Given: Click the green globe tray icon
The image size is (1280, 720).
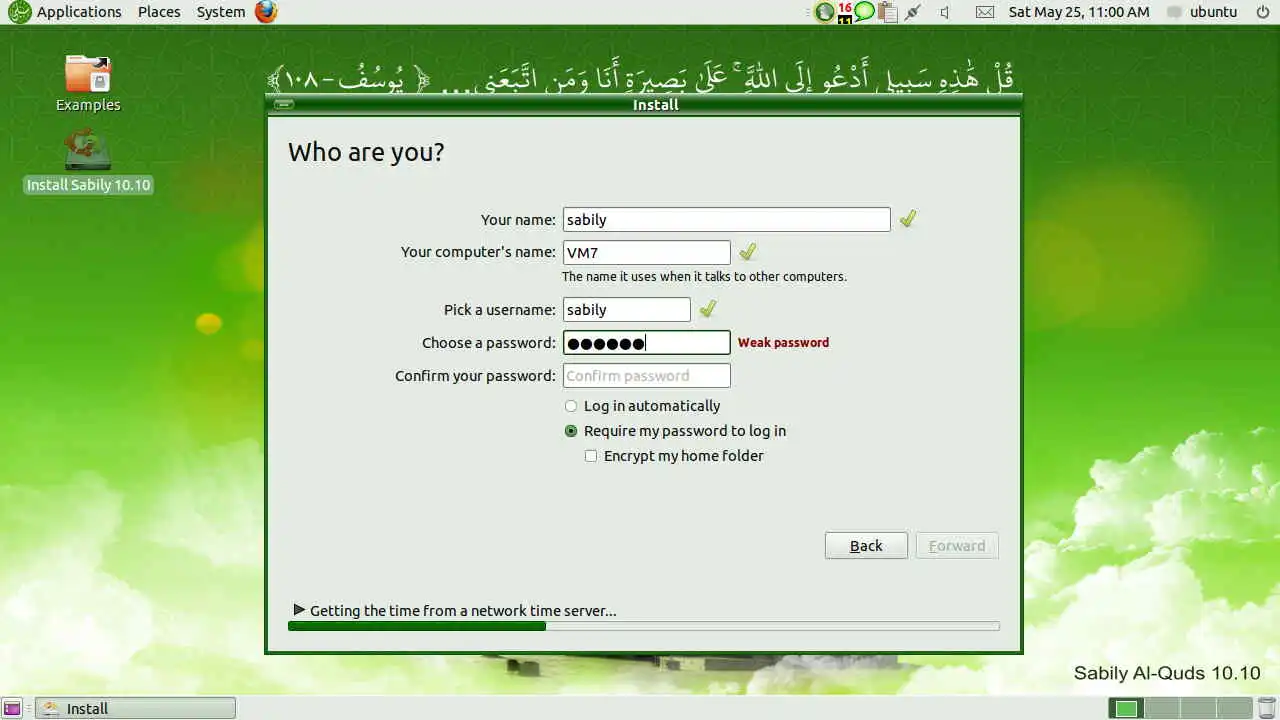Looking at the screenshot, I should click(824, 12).
